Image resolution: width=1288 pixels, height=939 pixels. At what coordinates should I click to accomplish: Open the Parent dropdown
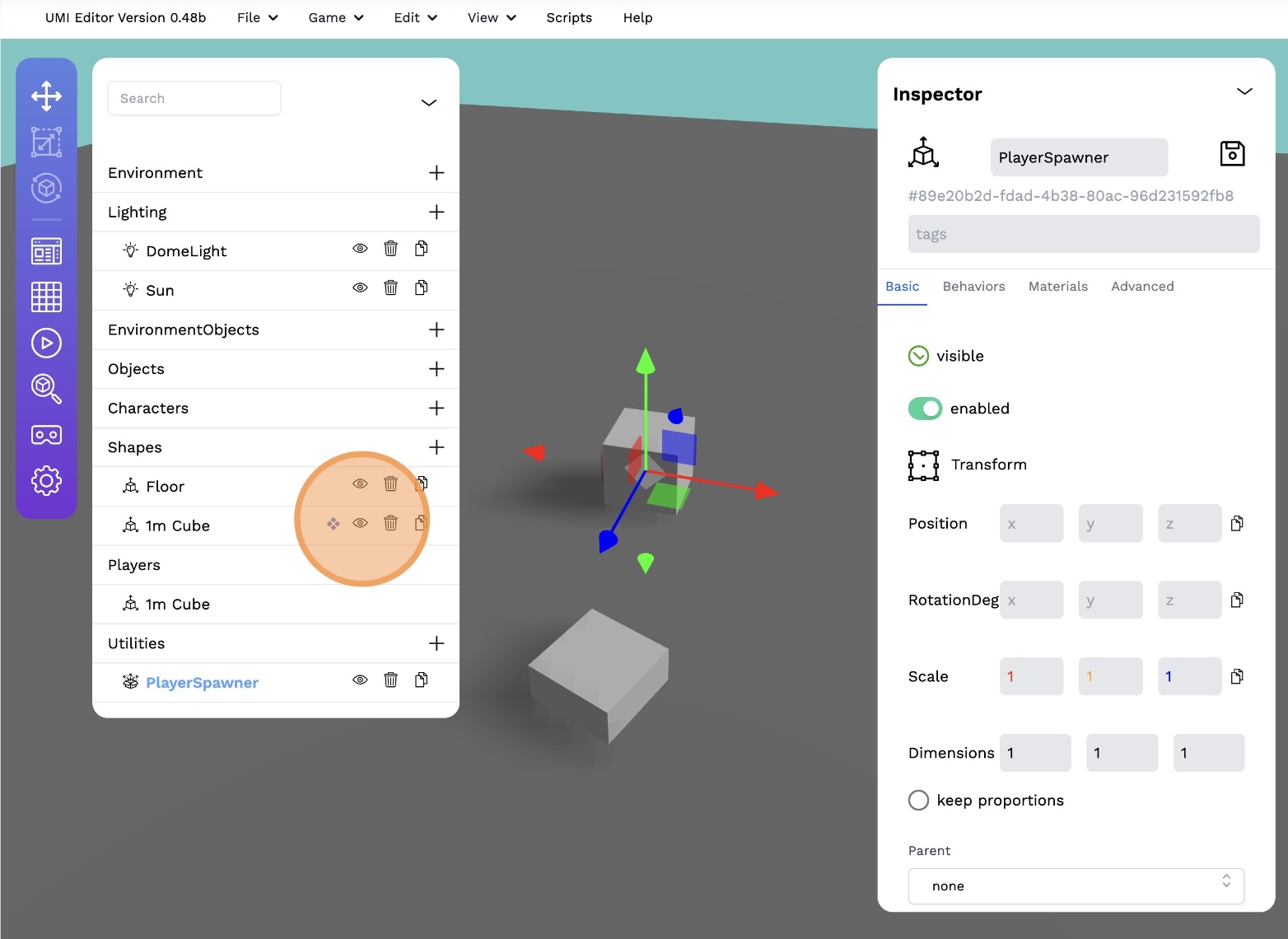coord(1076,886)
